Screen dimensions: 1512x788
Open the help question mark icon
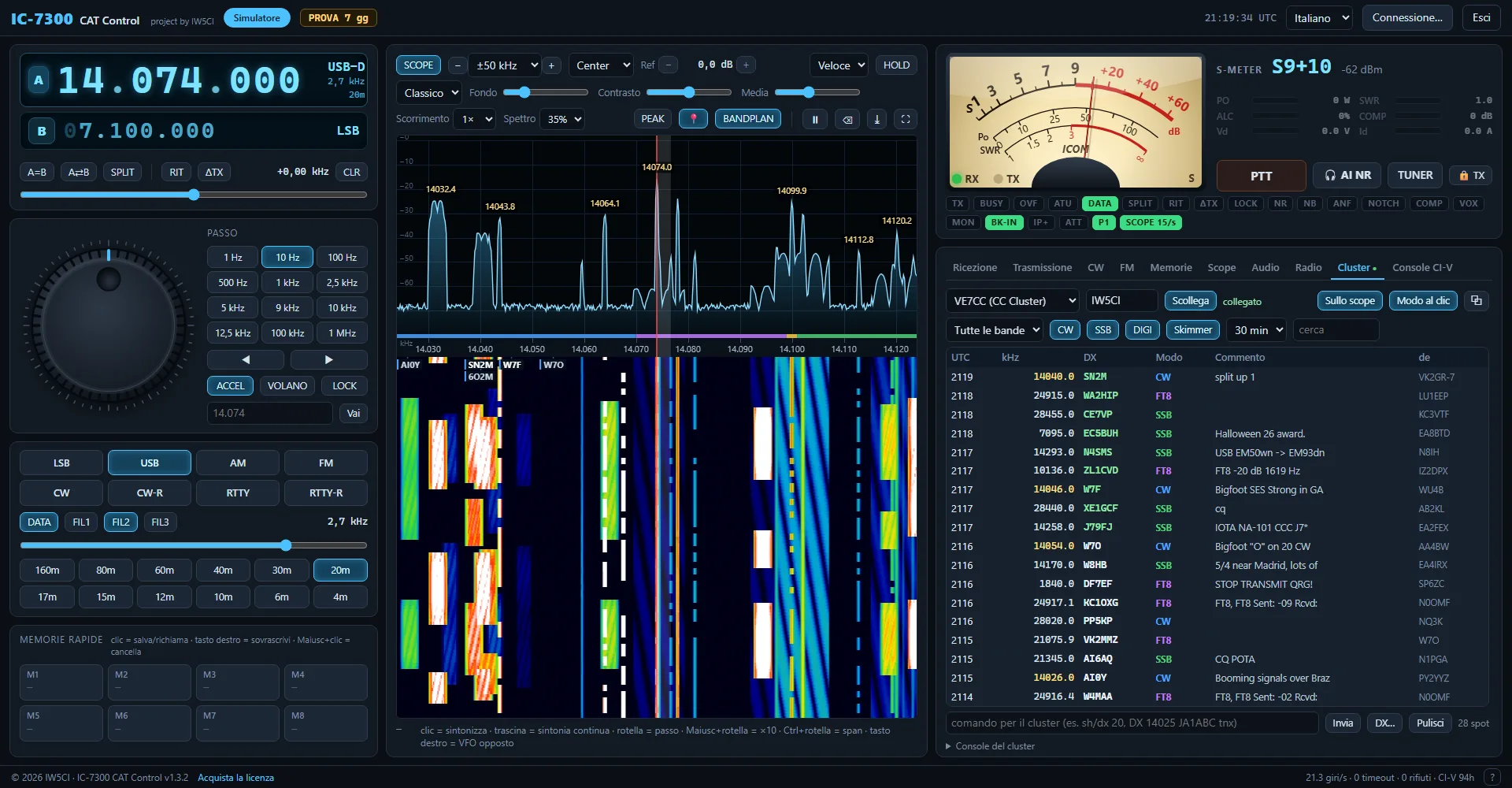(x=1491, y=777)
